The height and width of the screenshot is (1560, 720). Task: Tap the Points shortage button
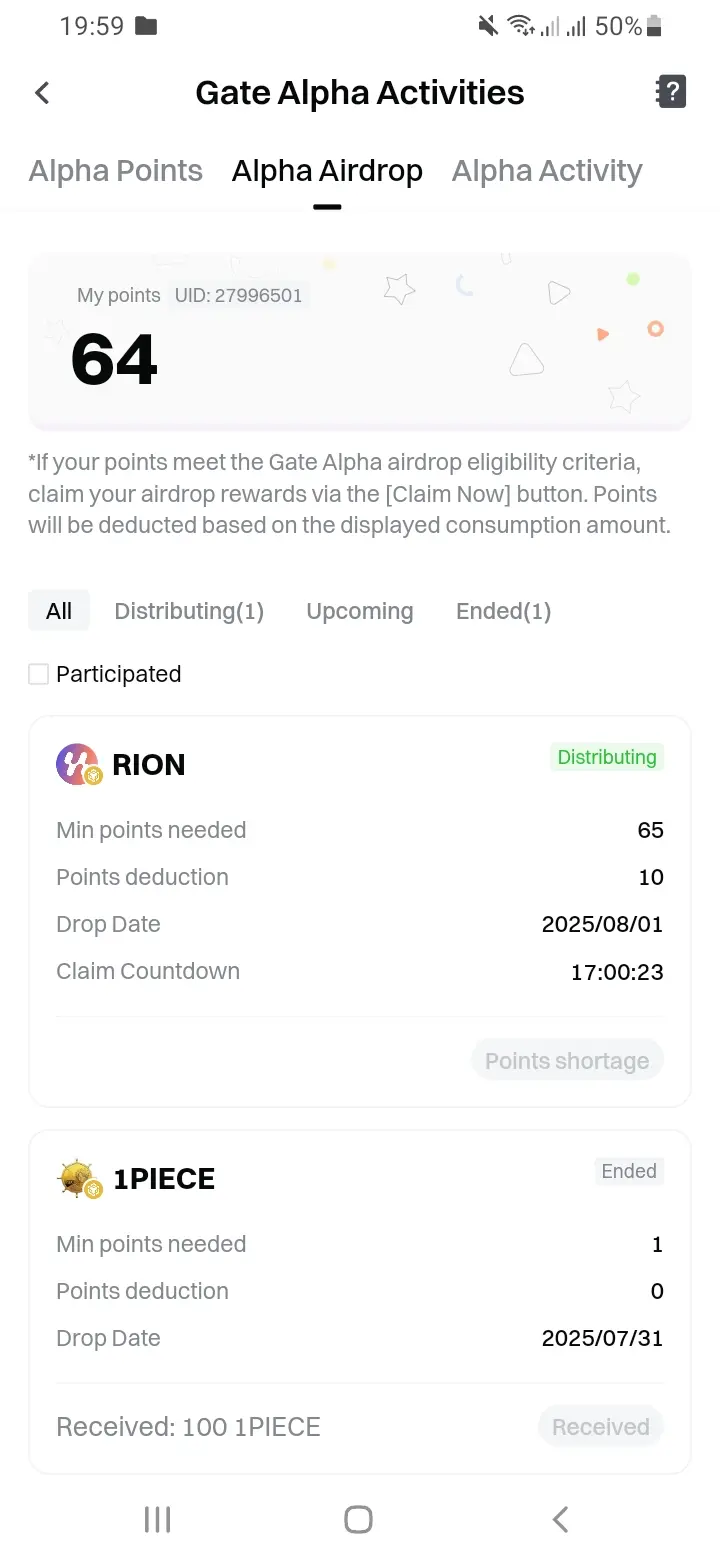pyautogui.click(x=567, y=1061)
